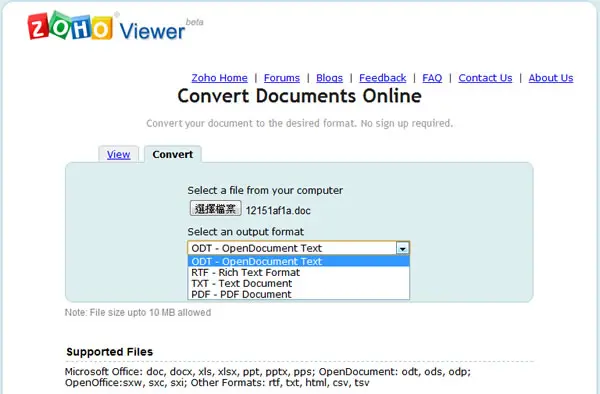Click the selected filename 12151af1a.doc
Screen dimensions: 600x394
pyautogui.click(x=278, y=211)
